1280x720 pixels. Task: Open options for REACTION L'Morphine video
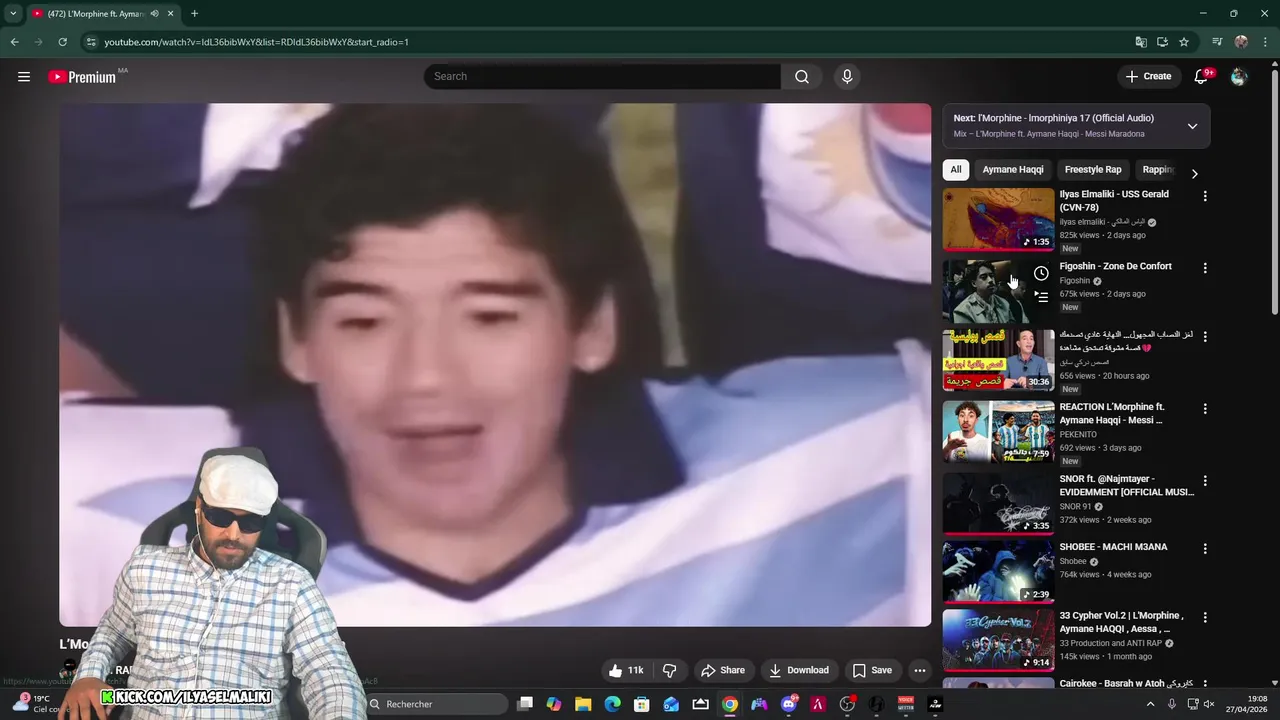[1205, 409]
